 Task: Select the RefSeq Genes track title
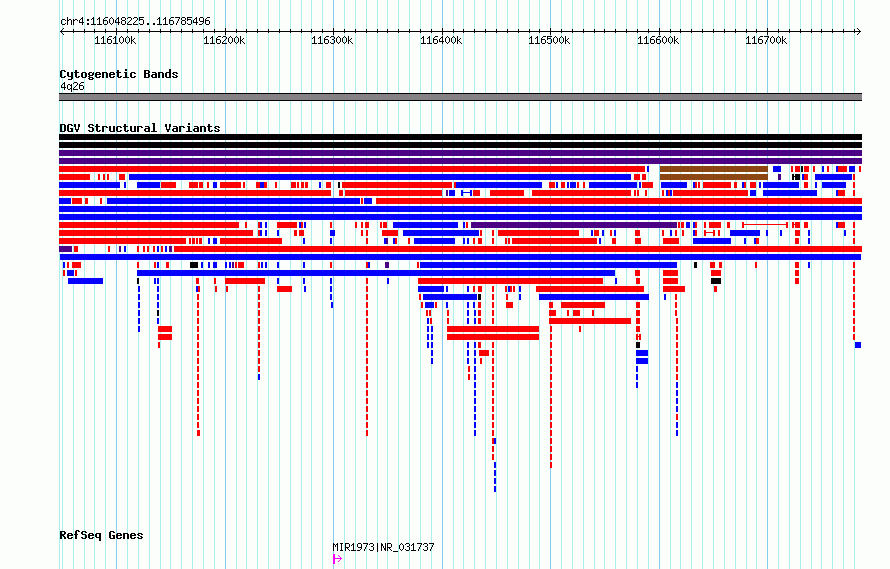[101, 535]
